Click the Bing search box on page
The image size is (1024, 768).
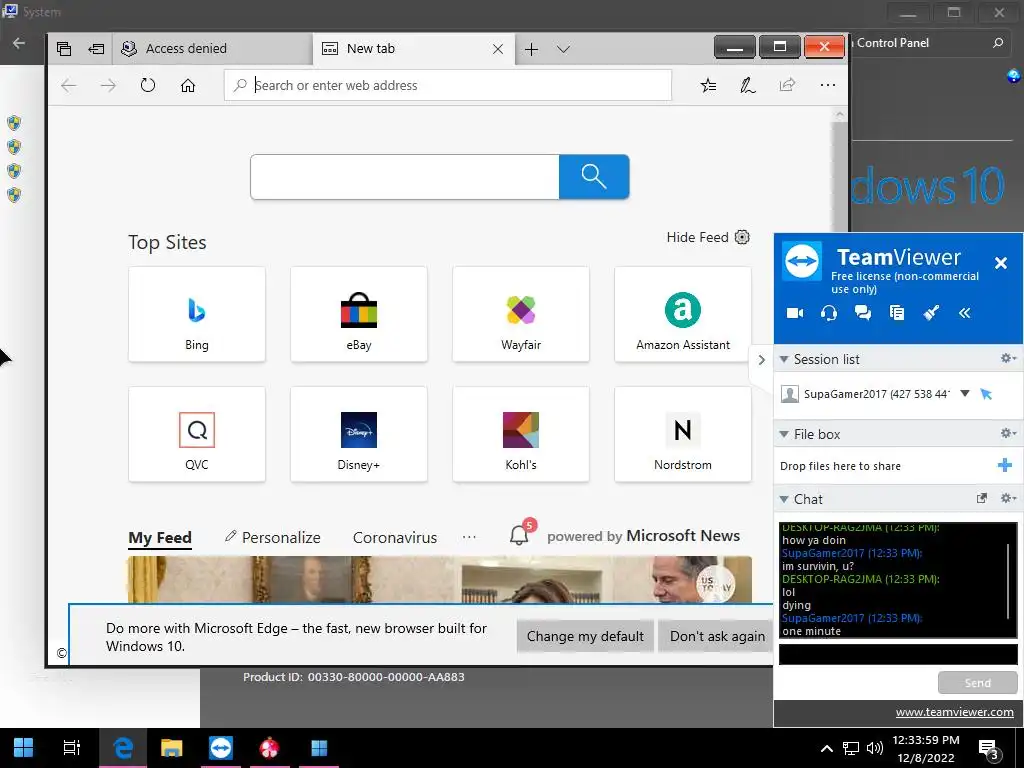coord(405,177)
